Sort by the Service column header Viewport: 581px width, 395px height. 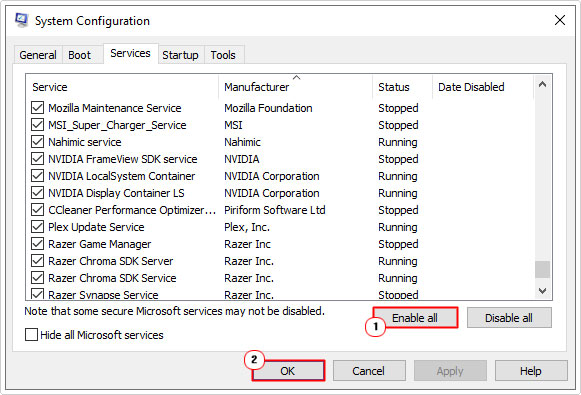(x=122, y=87)
